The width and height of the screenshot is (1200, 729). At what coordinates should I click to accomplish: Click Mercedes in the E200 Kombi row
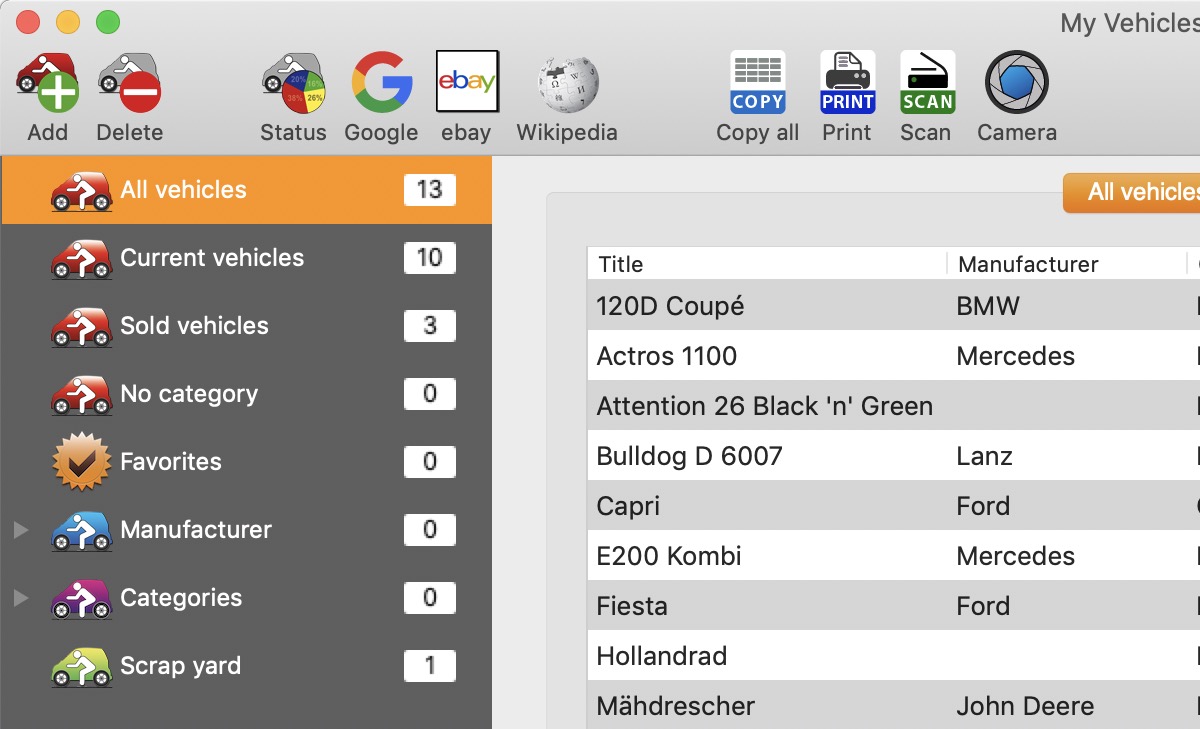1016,556
